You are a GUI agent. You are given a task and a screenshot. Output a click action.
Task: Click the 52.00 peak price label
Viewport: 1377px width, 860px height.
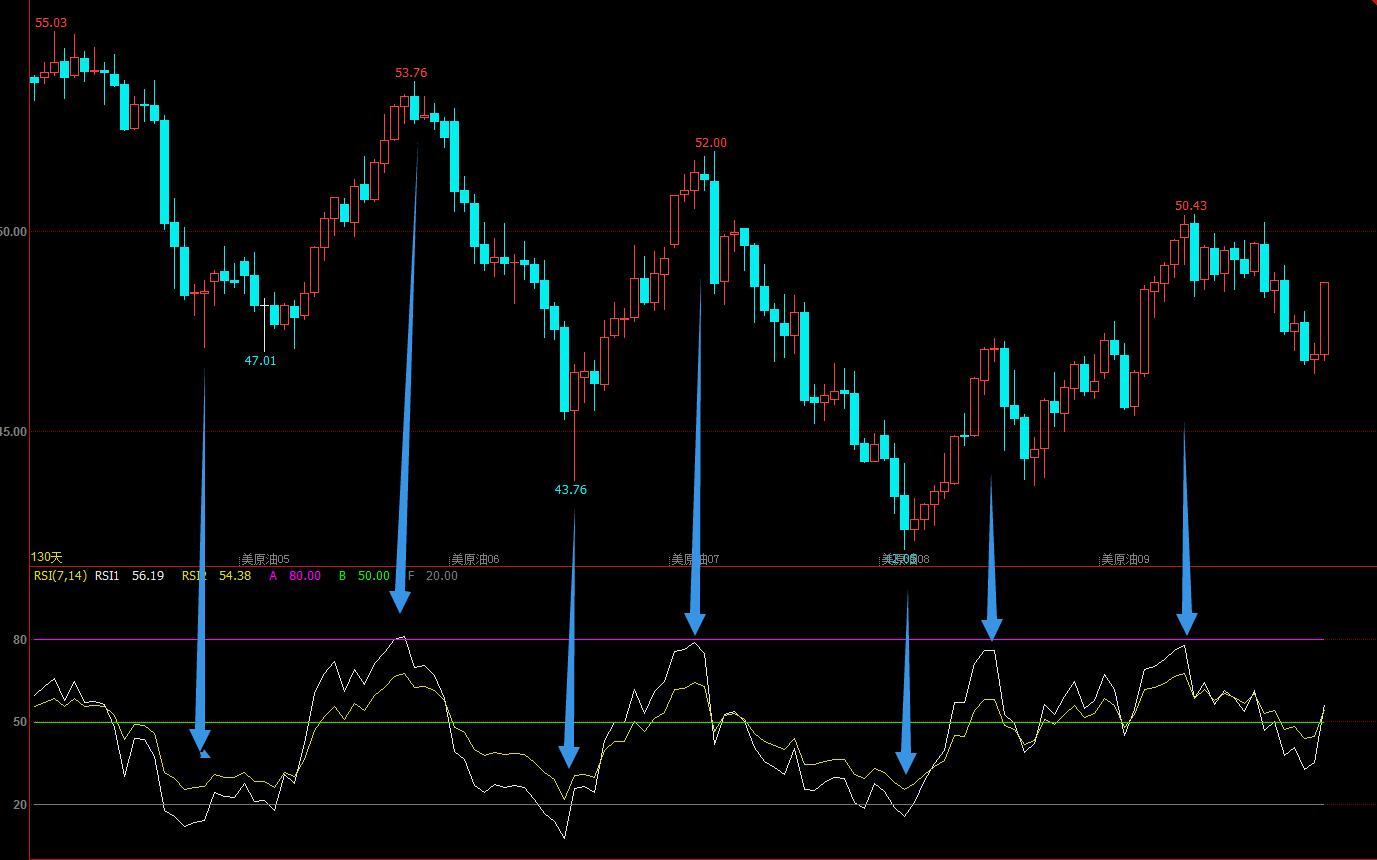pyautogui.click(x=711, y=142)
